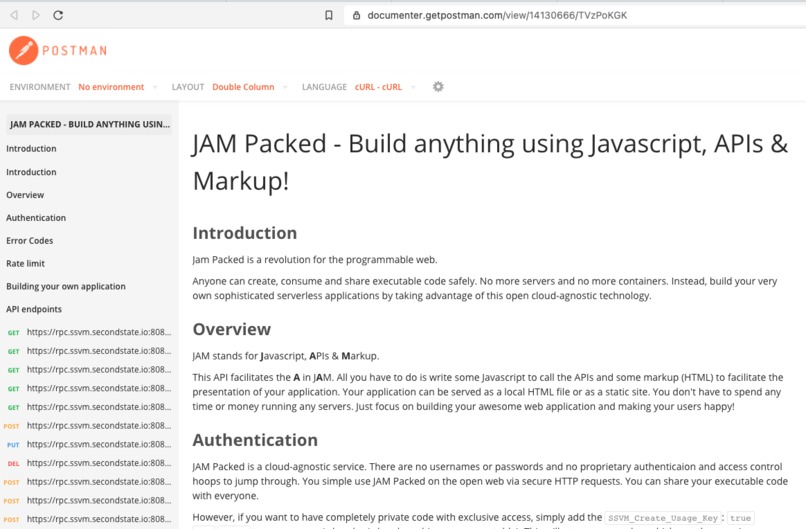The width and height of the screenshot is (806, 529).
Task: Select the JAM PACKED collection header in sidebar
Action: (89, 124)
